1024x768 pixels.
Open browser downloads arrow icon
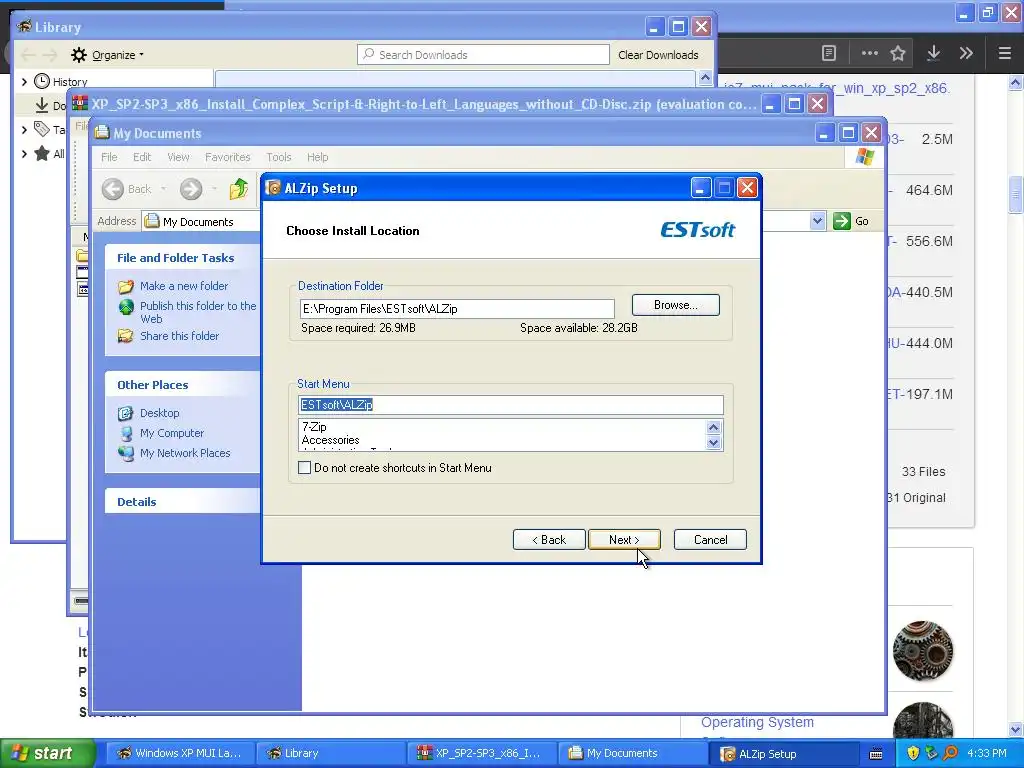pyautogui.click(x=933, y=53)
